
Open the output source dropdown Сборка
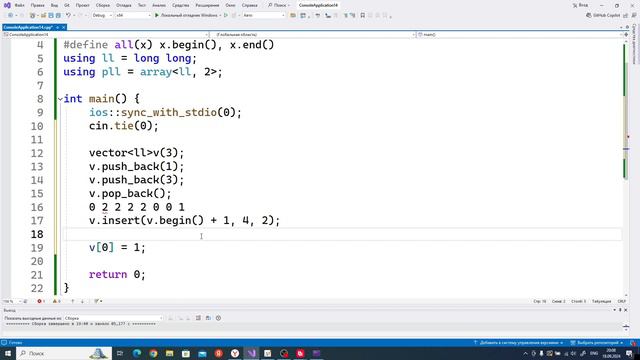click(x=113, y=318)
